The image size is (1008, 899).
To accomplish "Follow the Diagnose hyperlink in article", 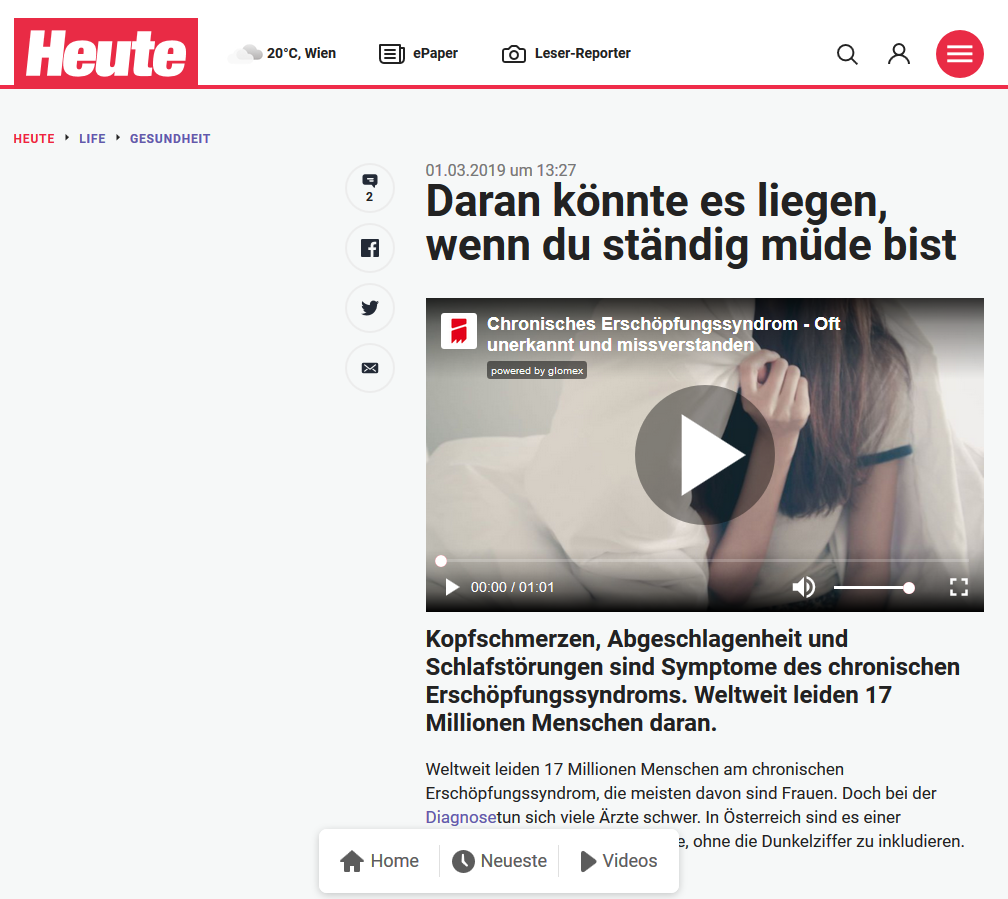I will point(461,817).
